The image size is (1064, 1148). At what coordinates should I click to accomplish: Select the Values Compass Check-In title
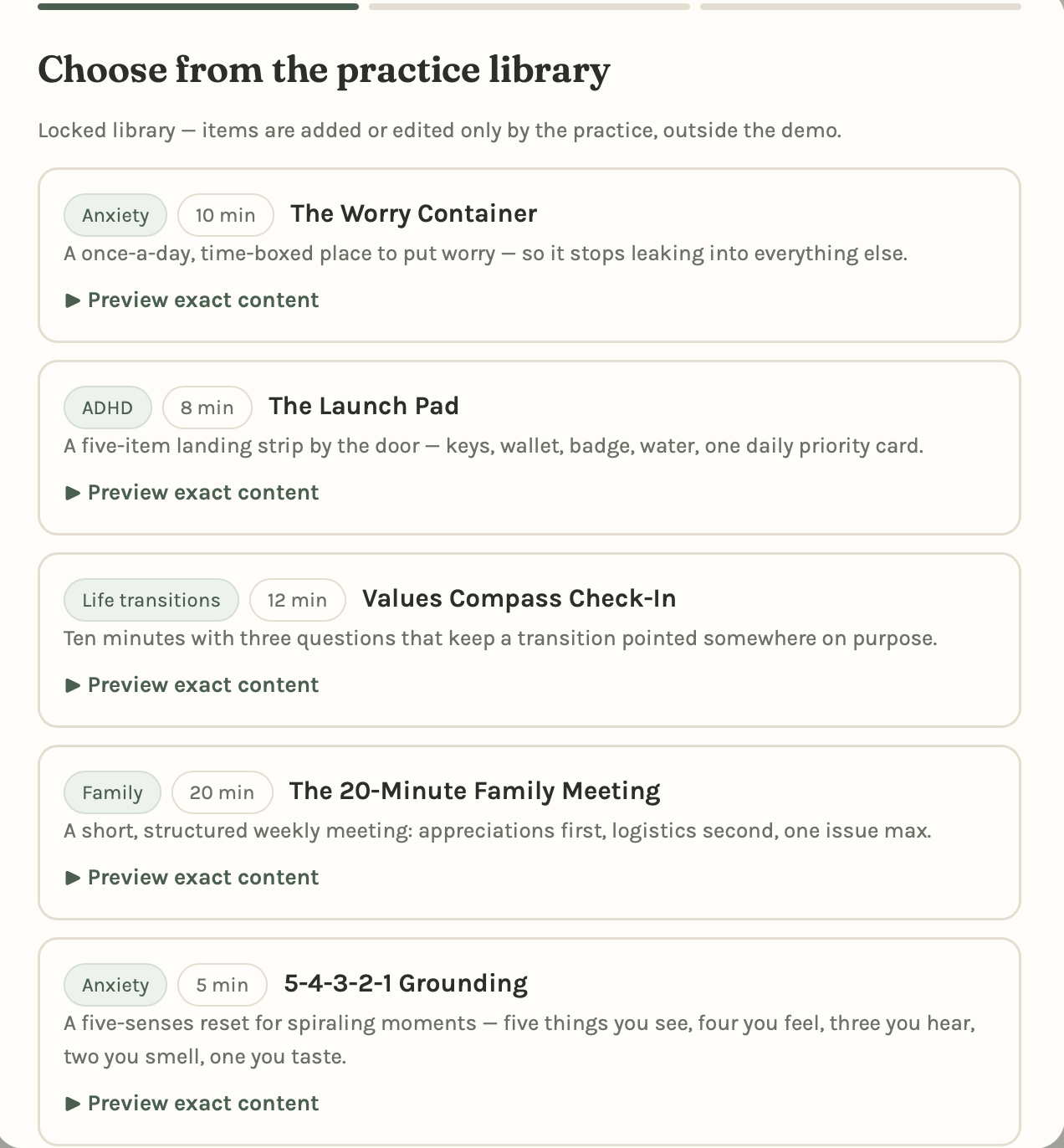click(519, 599)
